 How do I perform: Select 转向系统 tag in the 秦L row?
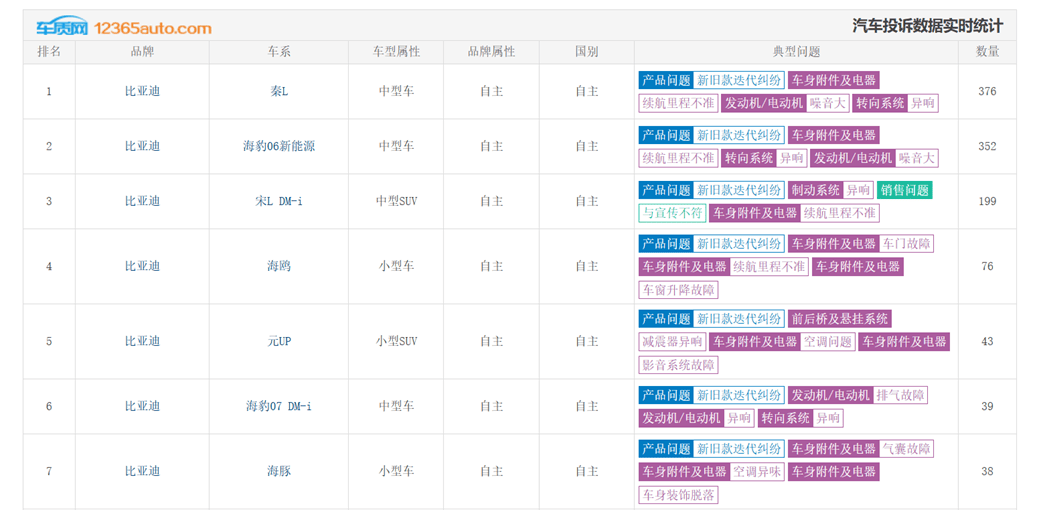pyautogui.click(x=880, y=104)
